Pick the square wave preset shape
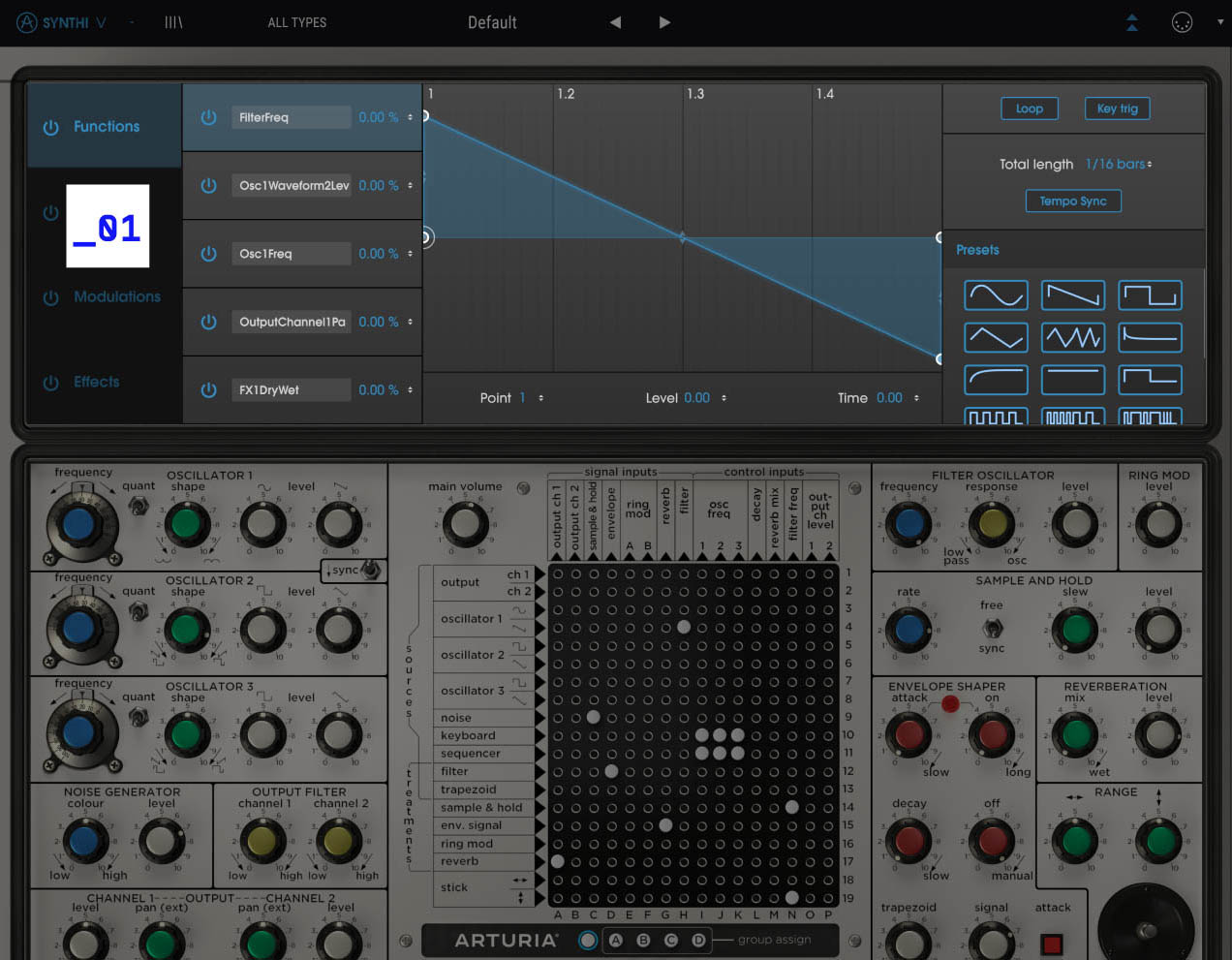This screenshot has height=960, width=1232. (1150, 295)
